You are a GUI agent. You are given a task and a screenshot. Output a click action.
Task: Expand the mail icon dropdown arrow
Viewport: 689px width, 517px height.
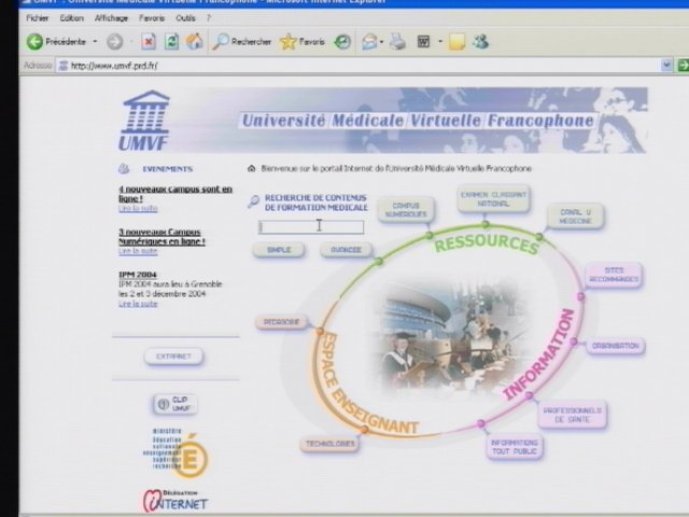(382, 42)
